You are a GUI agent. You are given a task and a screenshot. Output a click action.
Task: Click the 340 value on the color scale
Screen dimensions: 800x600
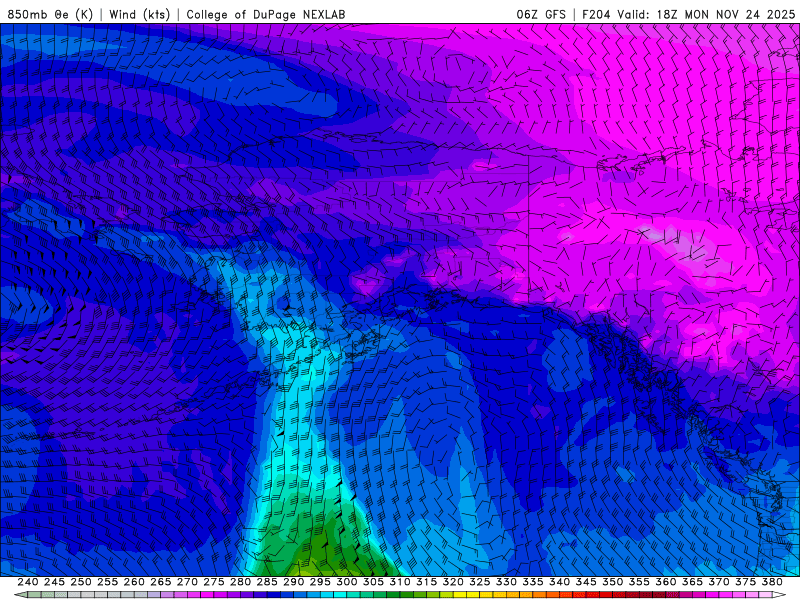pyautogui.click(x=559, y=582)
